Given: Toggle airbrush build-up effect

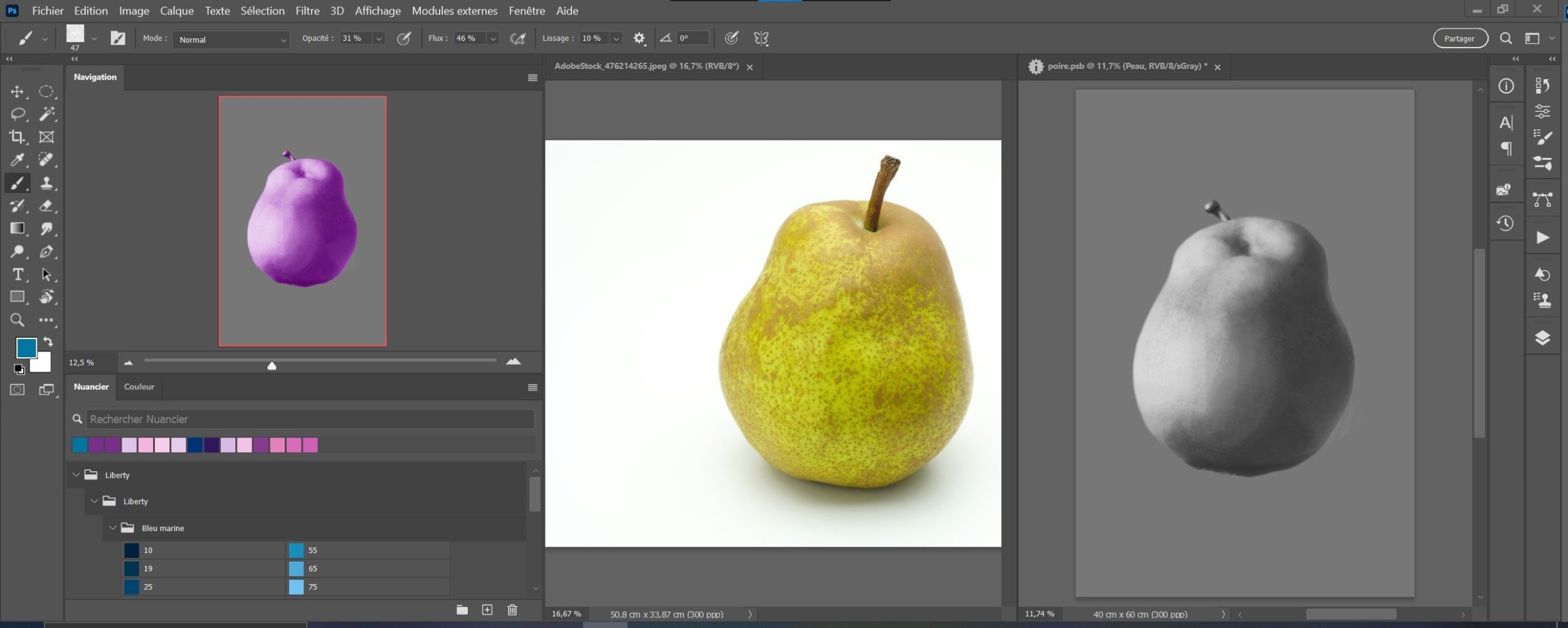Looking at the screenshot, I should coord(517,39).
